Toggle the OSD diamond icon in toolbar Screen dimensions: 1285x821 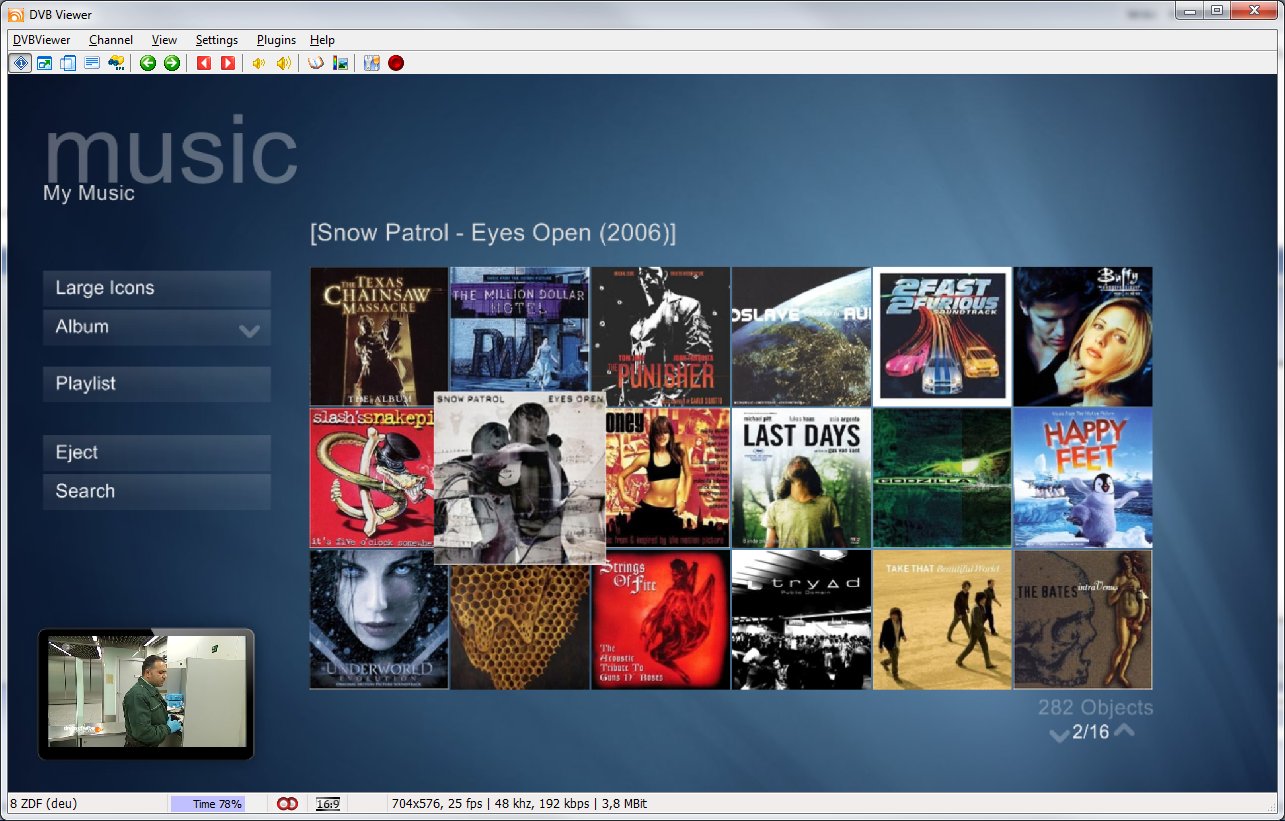[20, 63]
